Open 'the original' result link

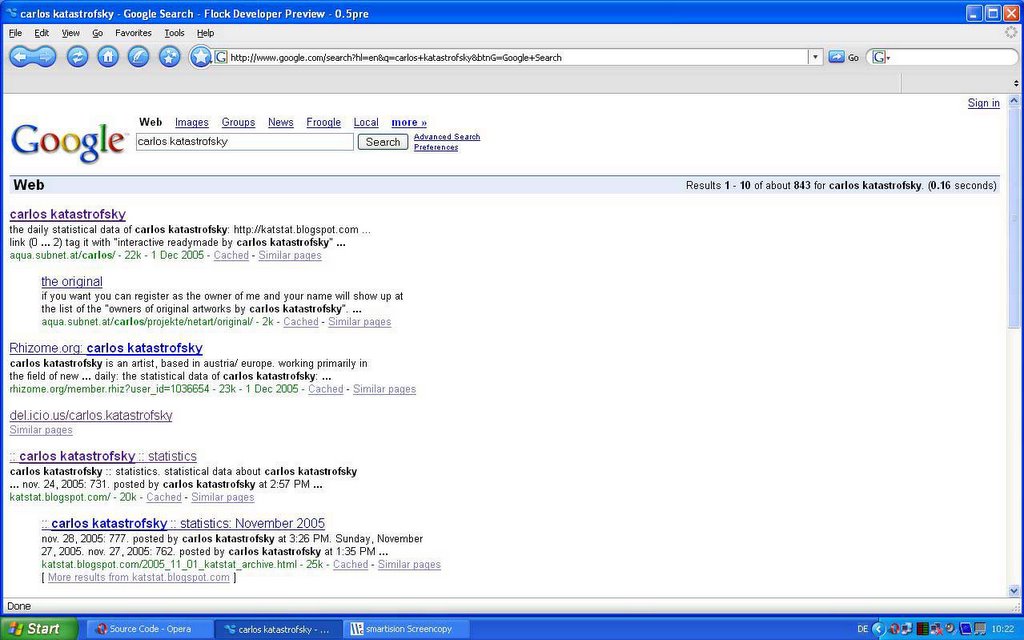coord(72,281)
